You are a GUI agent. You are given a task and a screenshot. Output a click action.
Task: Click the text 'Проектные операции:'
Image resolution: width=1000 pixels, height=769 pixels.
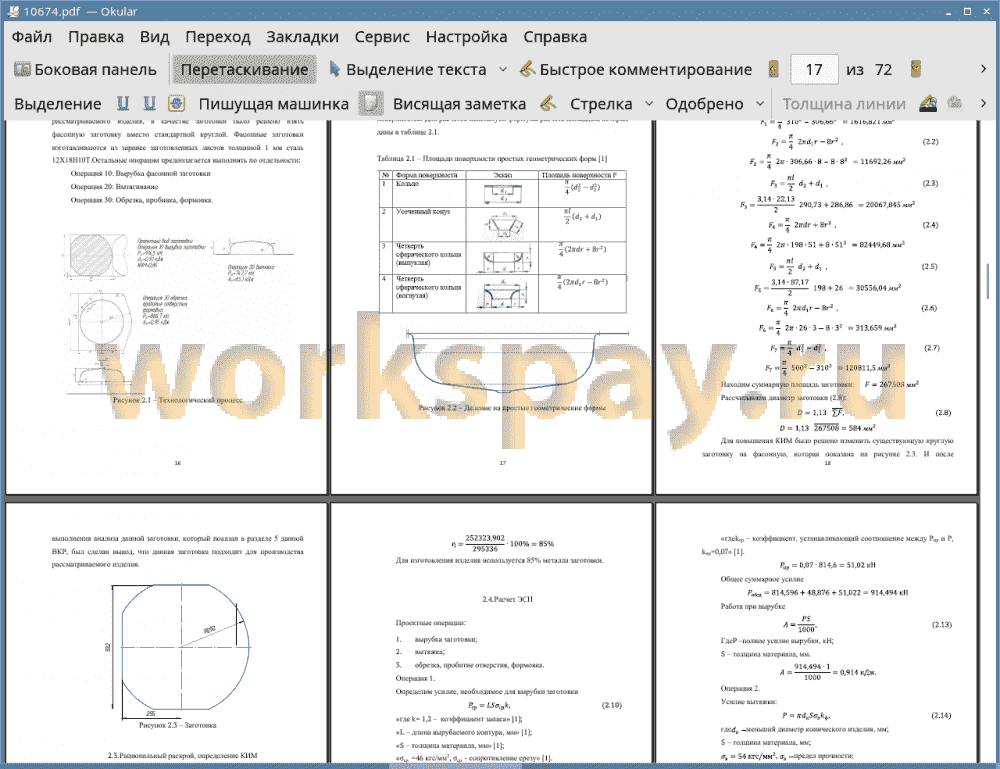[x=430, y=622]
